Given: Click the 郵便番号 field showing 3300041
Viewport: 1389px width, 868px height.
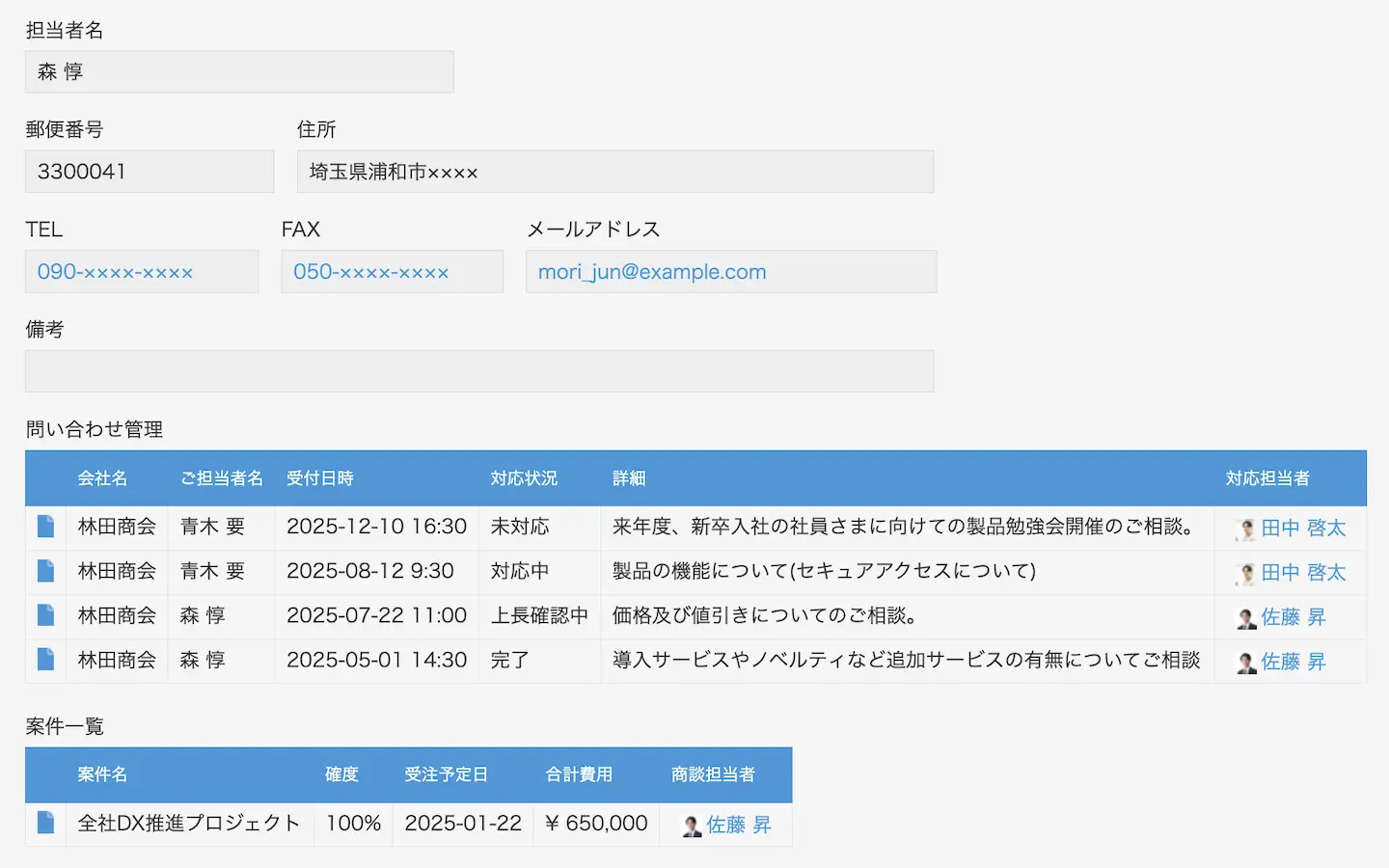Looking at the screenshot, I should [x=150, y=172].
